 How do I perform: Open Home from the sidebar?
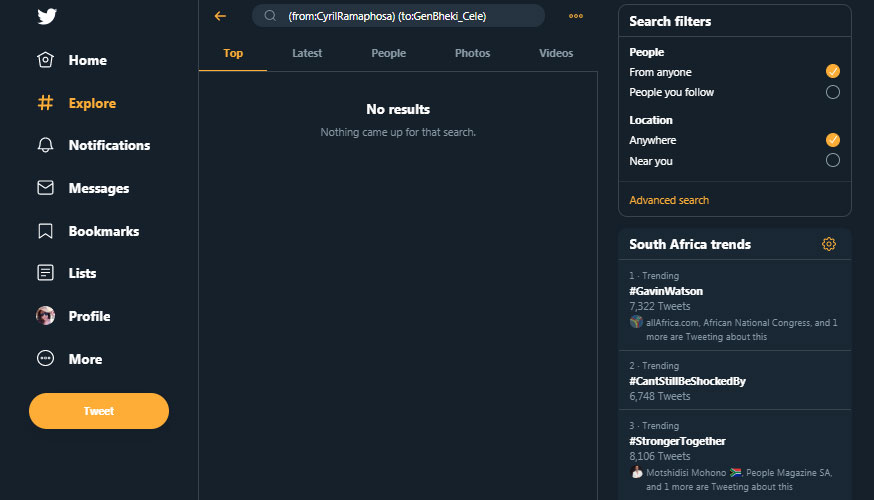(46, 60)
